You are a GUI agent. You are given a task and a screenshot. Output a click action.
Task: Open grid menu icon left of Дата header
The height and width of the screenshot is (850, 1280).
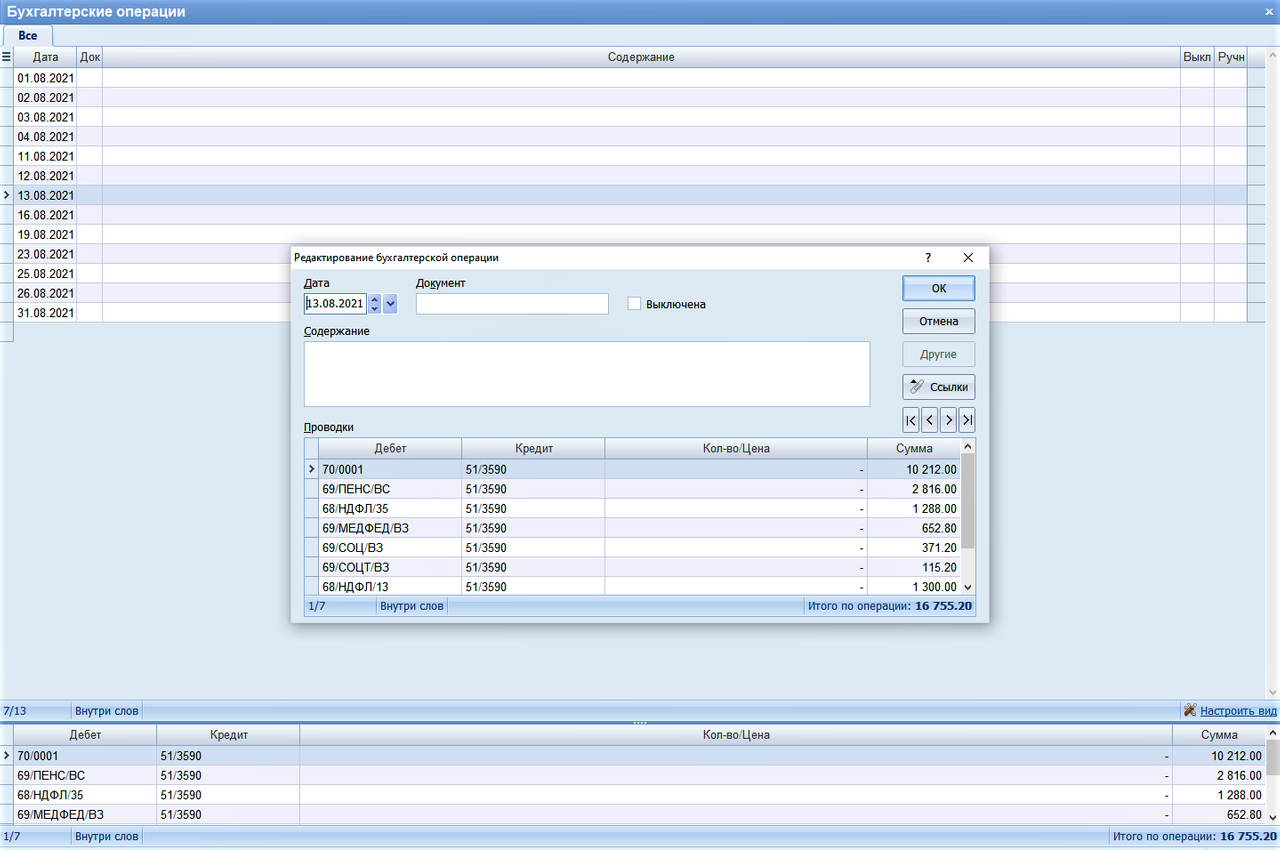point(6,57)
